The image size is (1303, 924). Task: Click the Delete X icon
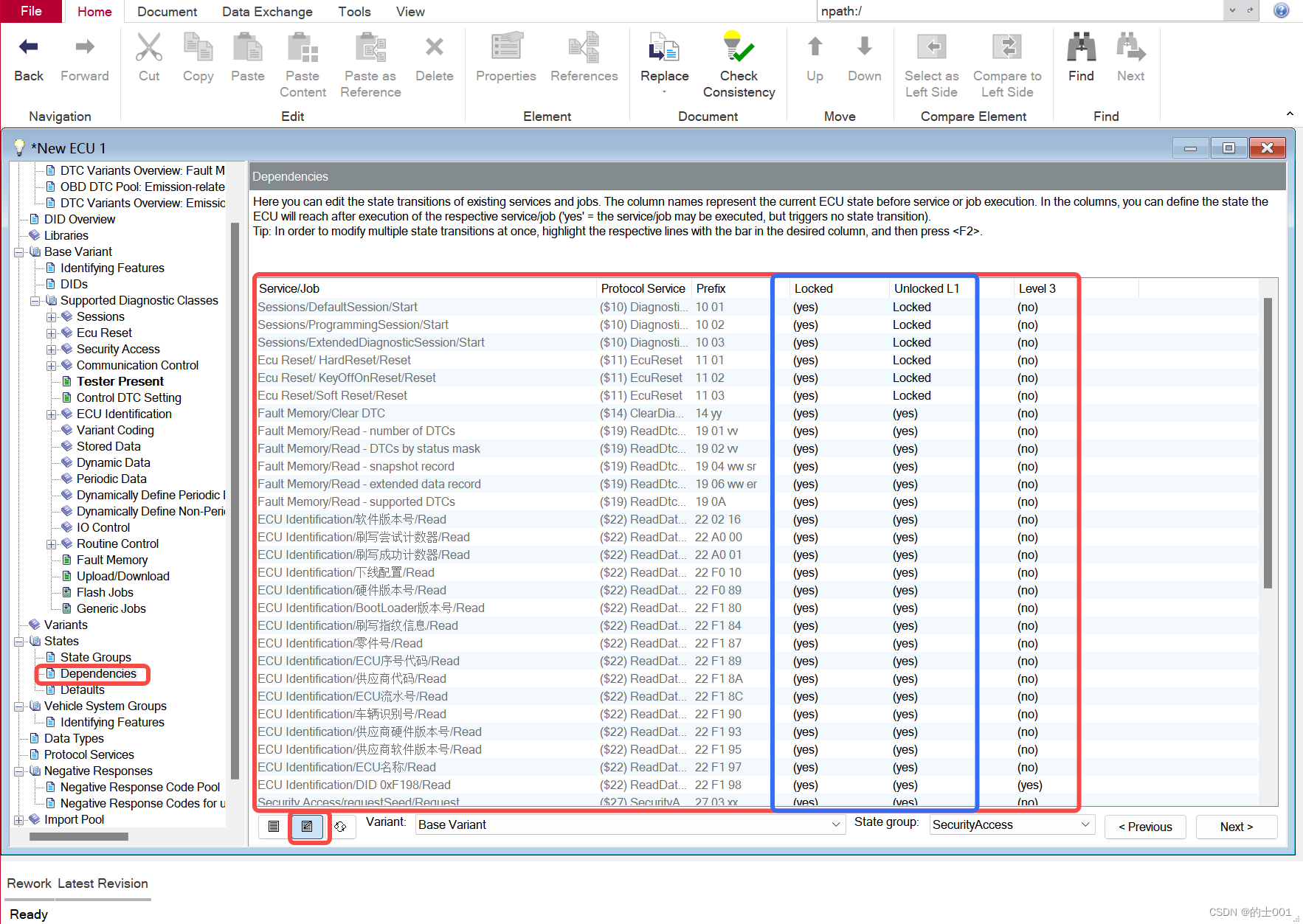[x=435, y=47]
